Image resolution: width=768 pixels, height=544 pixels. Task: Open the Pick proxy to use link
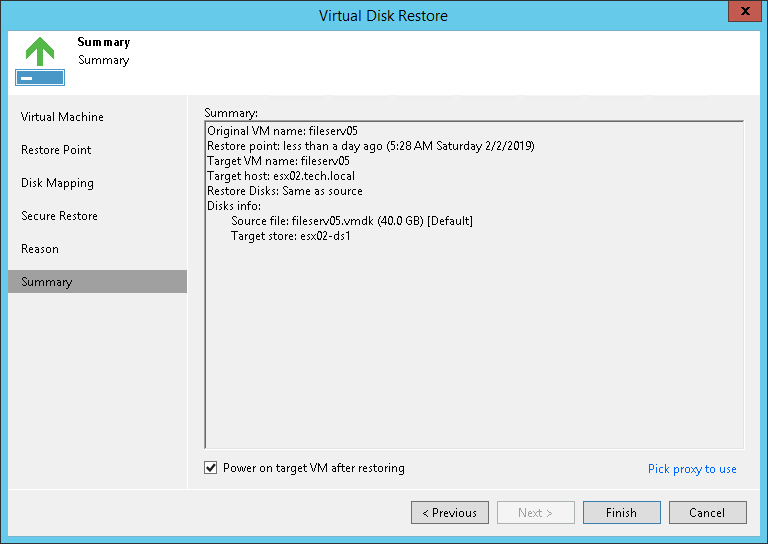(692, 469)
